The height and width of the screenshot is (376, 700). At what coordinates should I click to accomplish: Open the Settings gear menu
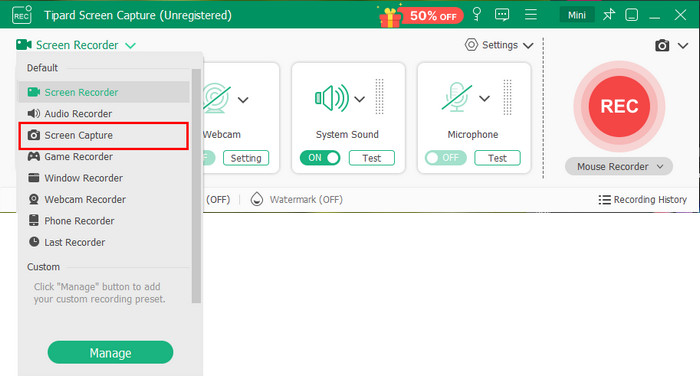tap(499, 45)
